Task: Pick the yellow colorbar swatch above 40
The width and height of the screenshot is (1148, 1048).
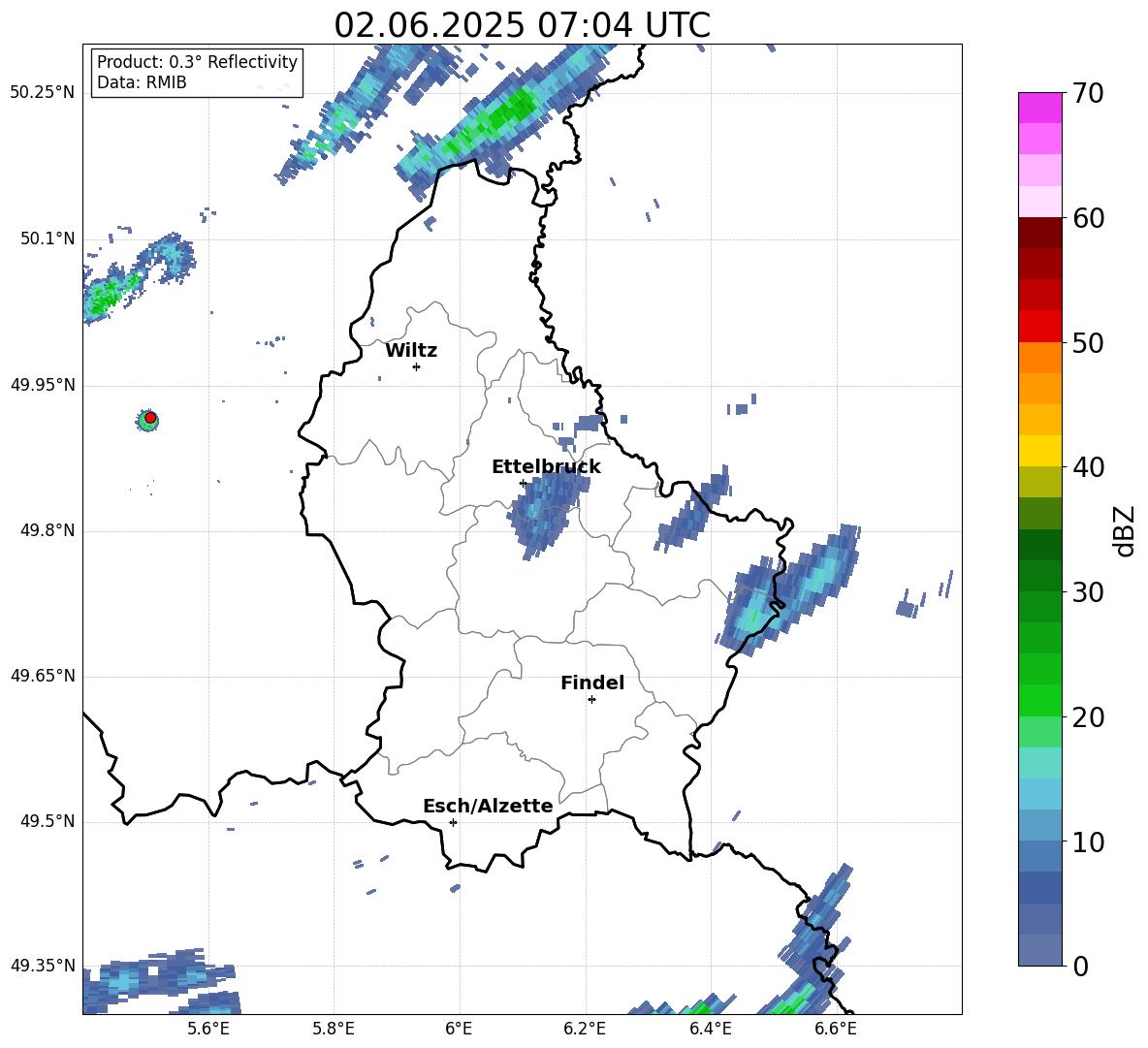Action: pyautogui.click(x=1039, y=451)
